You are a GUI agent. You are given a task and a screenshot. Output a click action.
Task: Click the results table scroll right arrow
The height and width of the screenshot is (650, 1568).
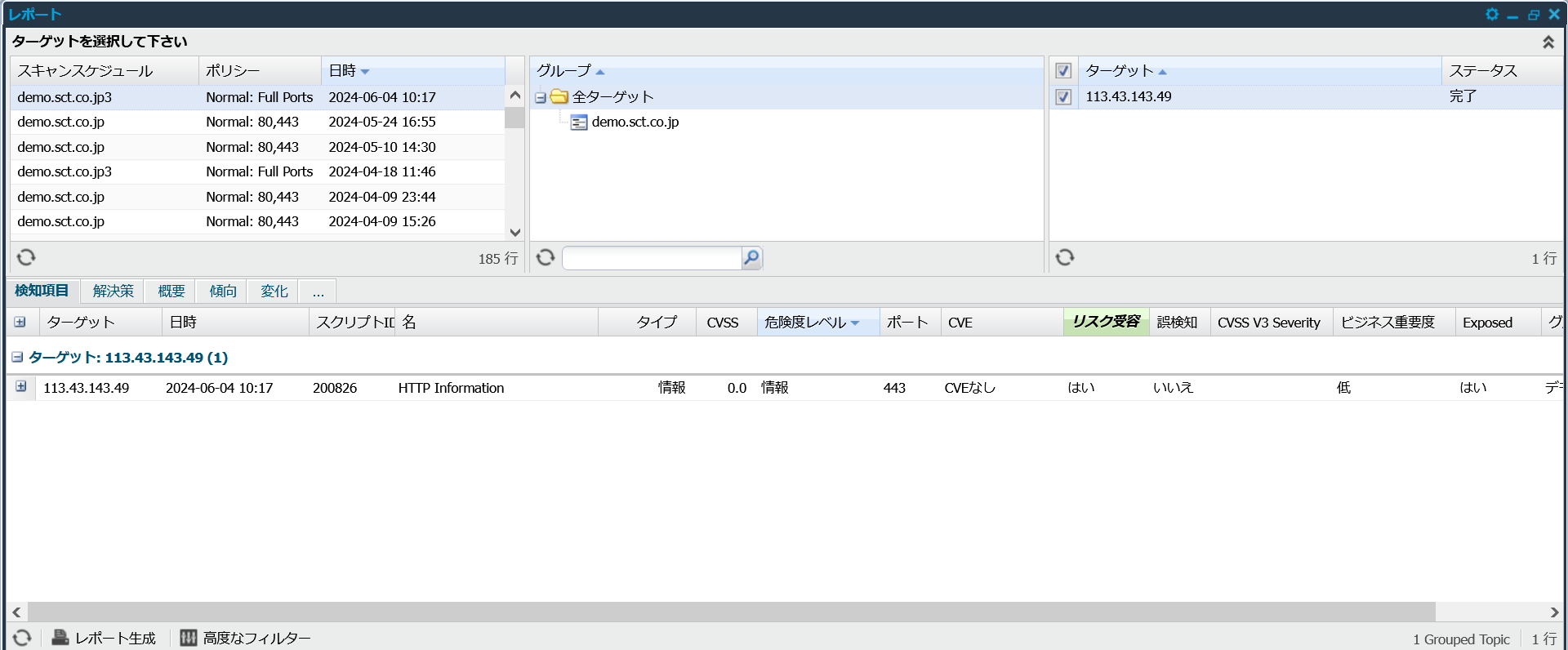[x=1553, y=612]
